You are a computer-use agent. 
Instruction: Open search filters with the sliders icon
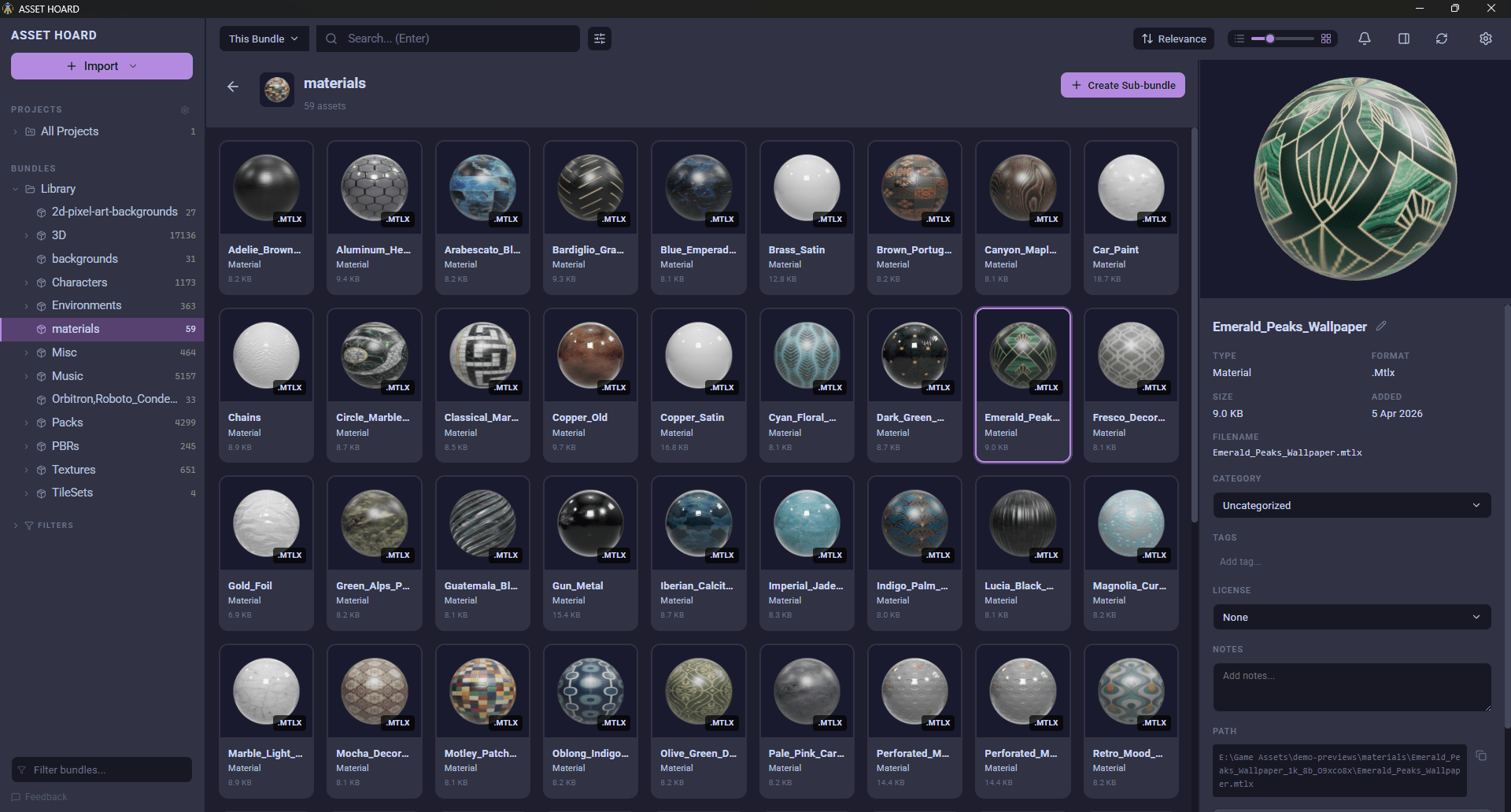coord(599,39)
